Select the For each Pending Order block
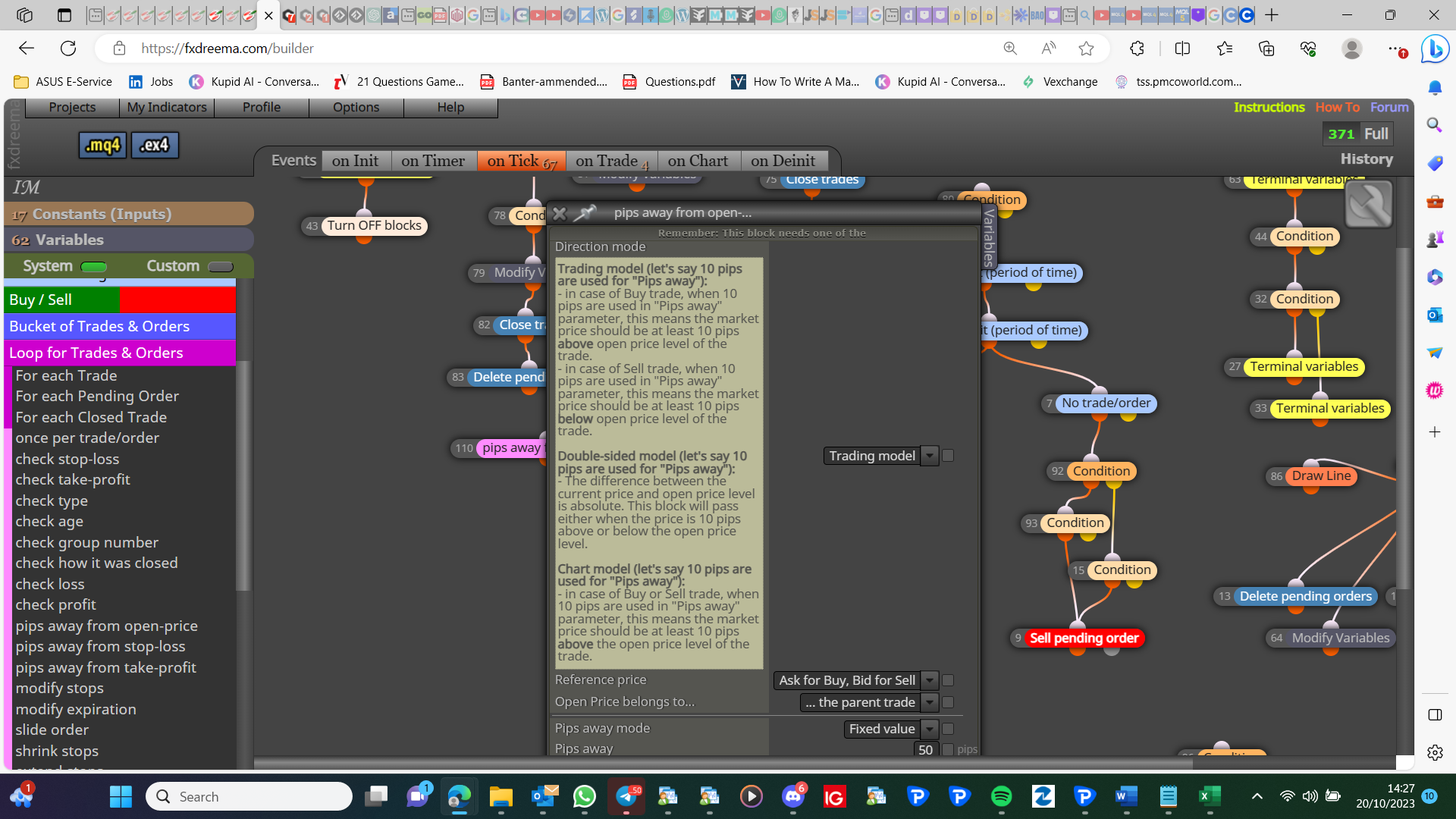This screenshot has height=819, width=1456. coord(97,396)
